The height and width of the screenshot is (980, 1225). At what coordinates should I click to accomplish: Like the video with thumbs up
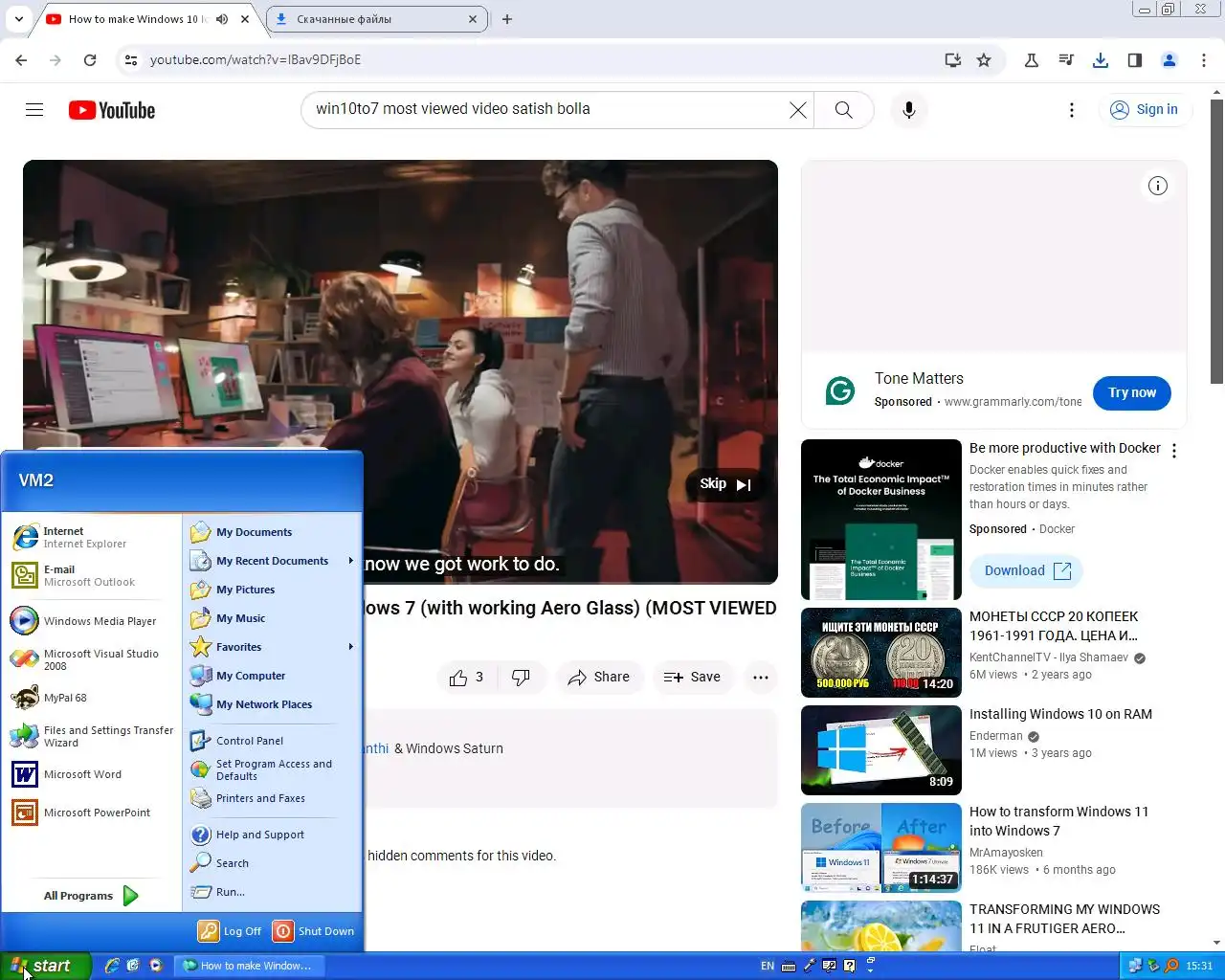467,677
